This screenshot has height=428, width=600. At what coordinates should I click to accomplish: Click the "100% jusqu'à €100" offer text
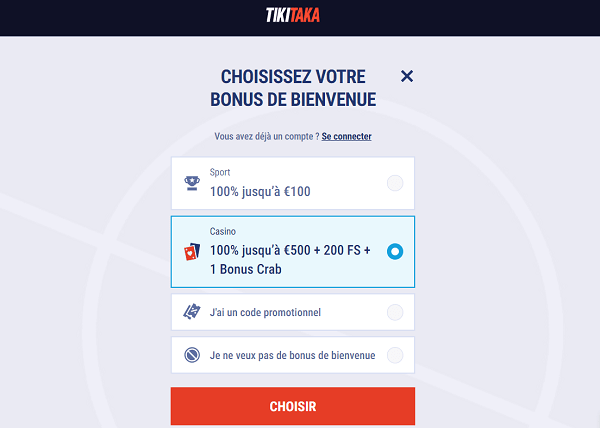coord(259,190)
